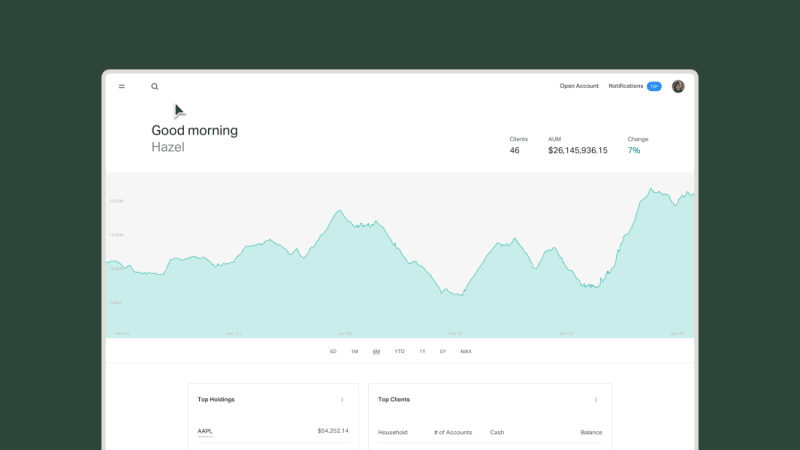This screenshot has height=450, width=800.
Task: Click the blue notifications count badge
Action: [654, 86]
